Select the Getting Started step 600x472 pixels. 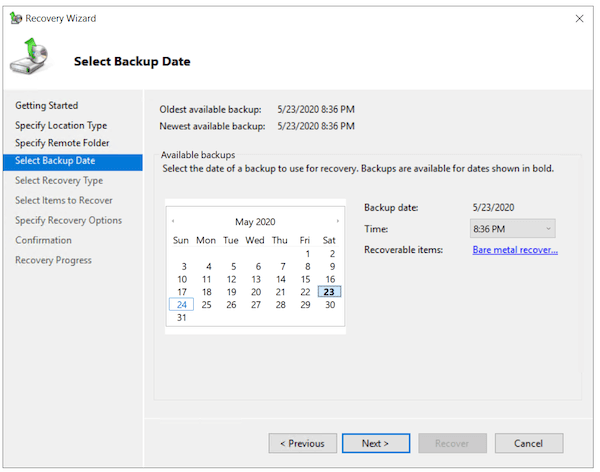tap(46, 105)
